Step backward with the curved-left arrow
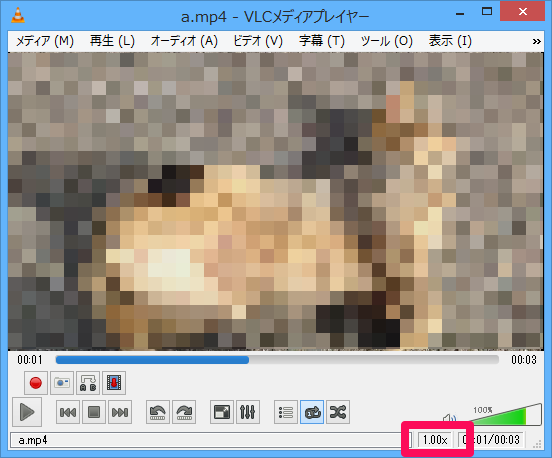The height and width of the screenshot is (458, 552). click(158, 412)
